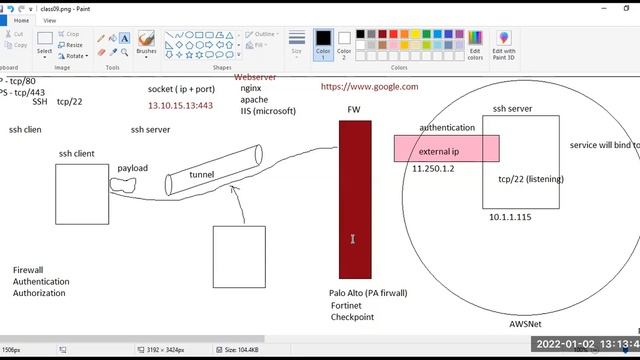Screen dimensions: 640x360
Task: Choose the Diamond shape
Action: coord(179,45)
